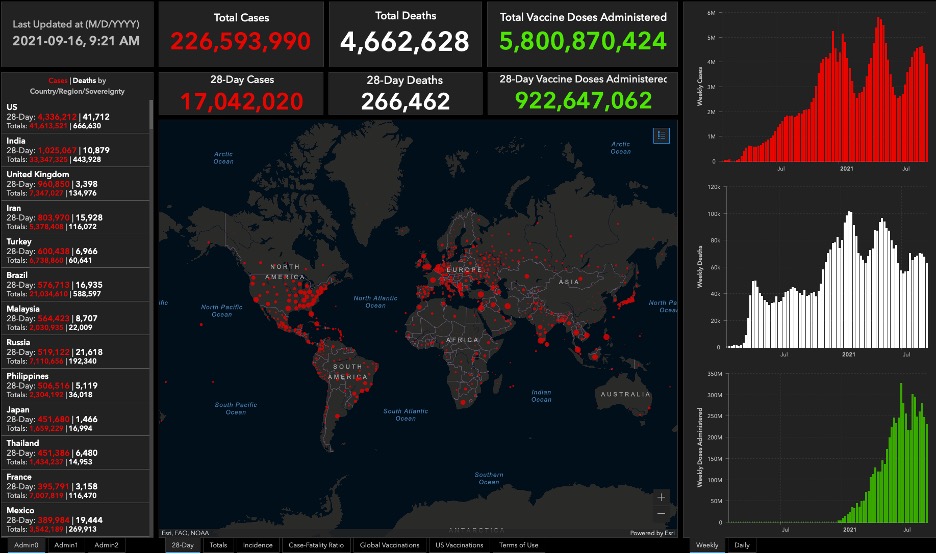Click the Esri, FAO, NOAA attribution
936x554 pixels.
tap(185, 533)
